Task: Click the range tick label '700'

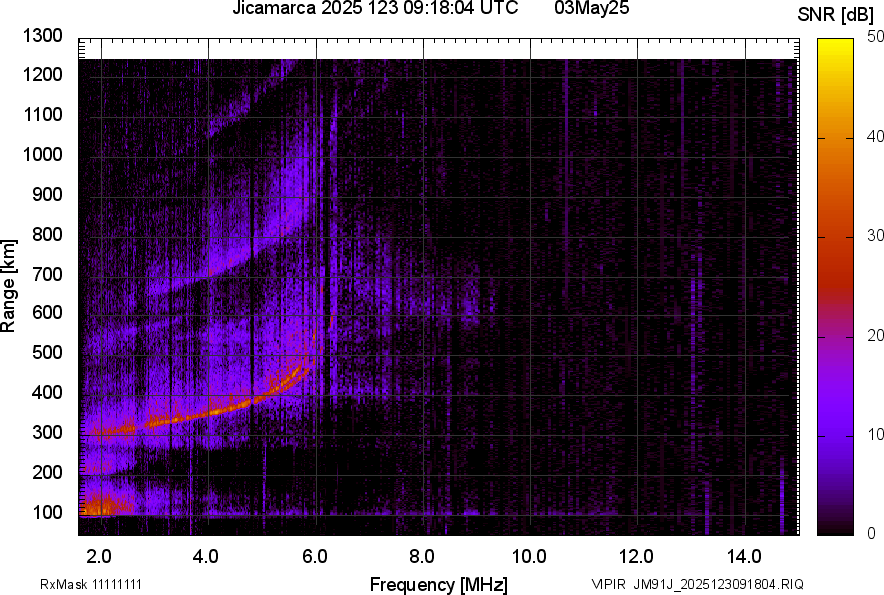Action: (x=47, y=274)
